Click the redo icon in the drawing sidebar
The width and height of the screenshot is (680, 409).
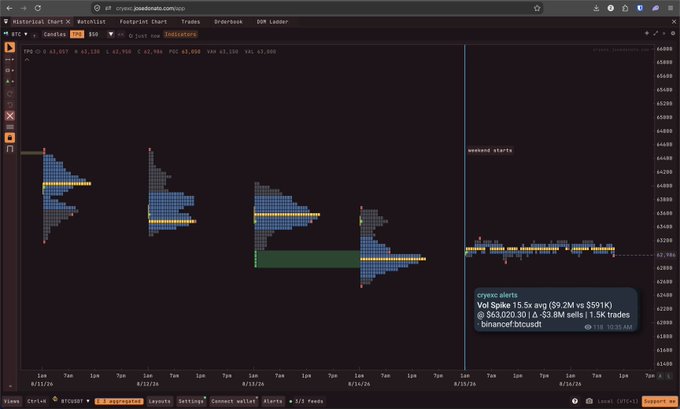click(10, 93)
